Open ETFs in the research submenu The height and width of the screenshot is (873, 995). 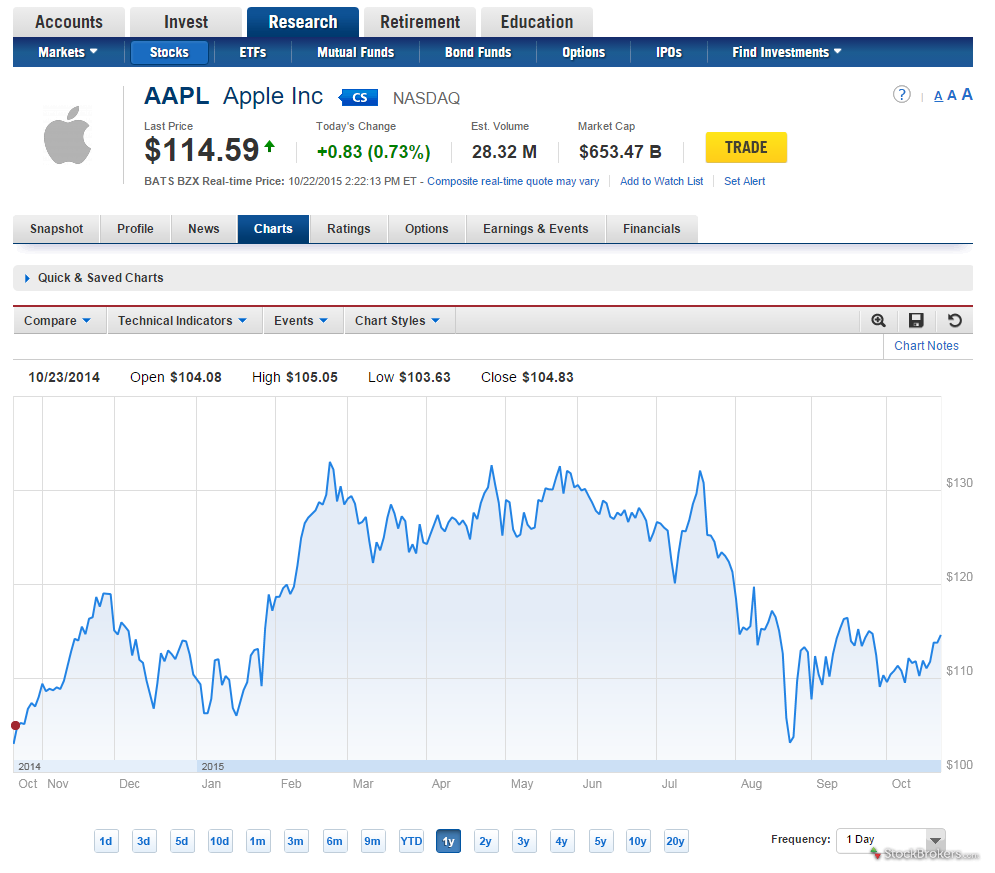(x=253, y=52)
